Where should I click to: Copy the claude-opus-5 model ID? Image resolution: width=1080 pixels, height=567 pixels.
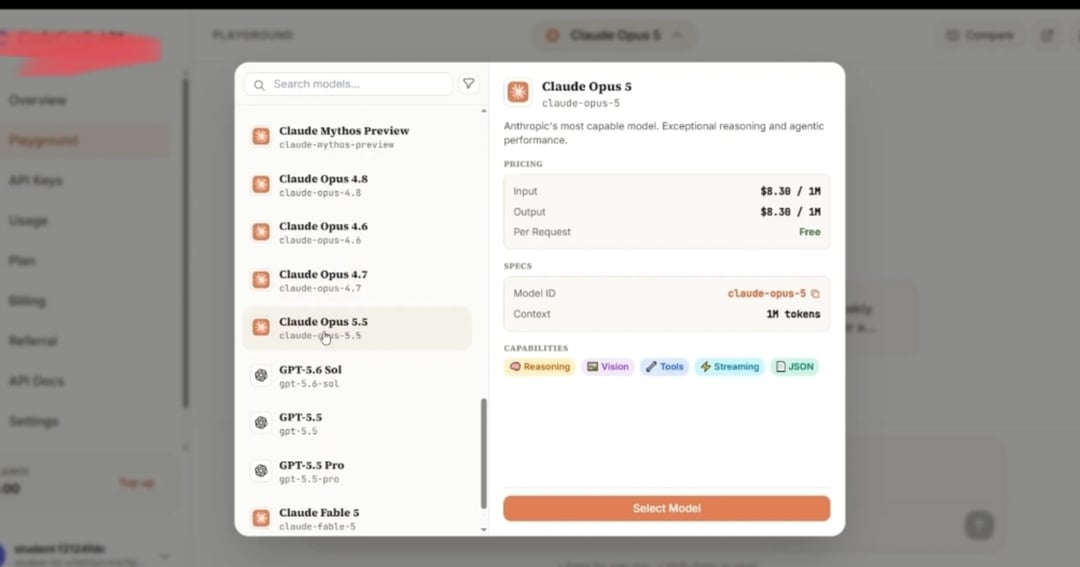[x=815, y=293]
